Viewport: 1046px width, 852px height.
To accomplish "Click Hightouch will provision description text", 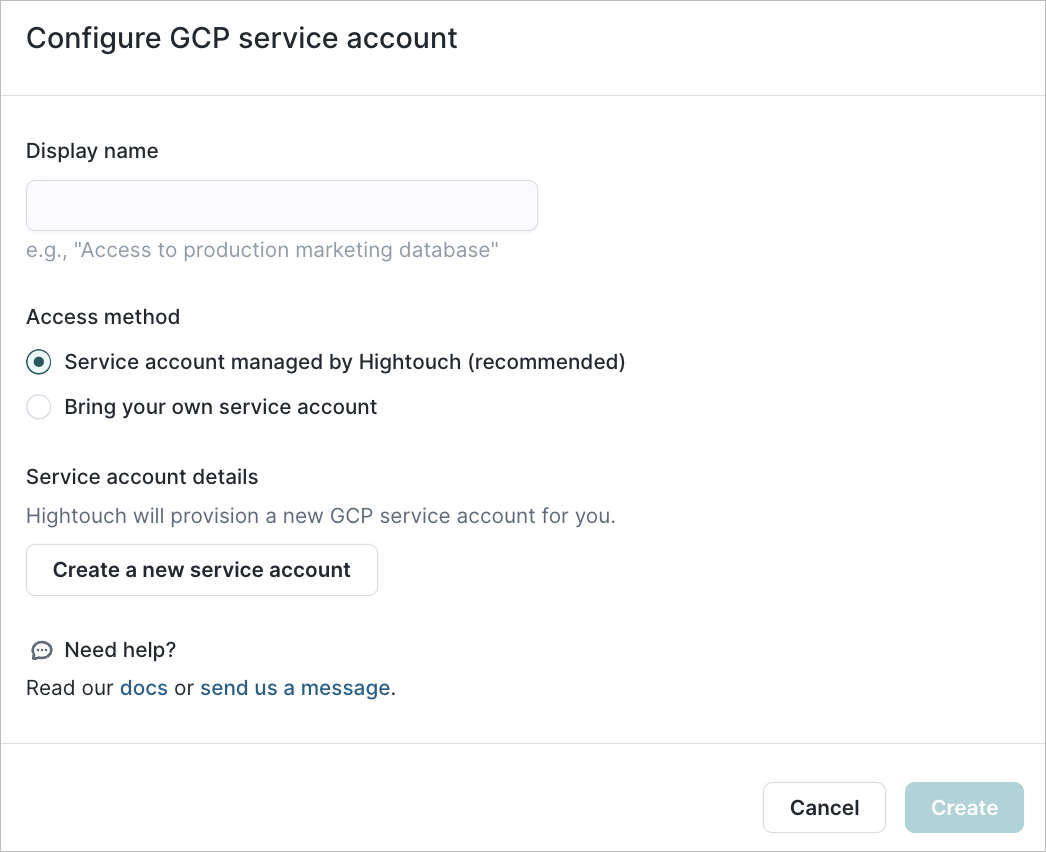I will pos(321,516).
